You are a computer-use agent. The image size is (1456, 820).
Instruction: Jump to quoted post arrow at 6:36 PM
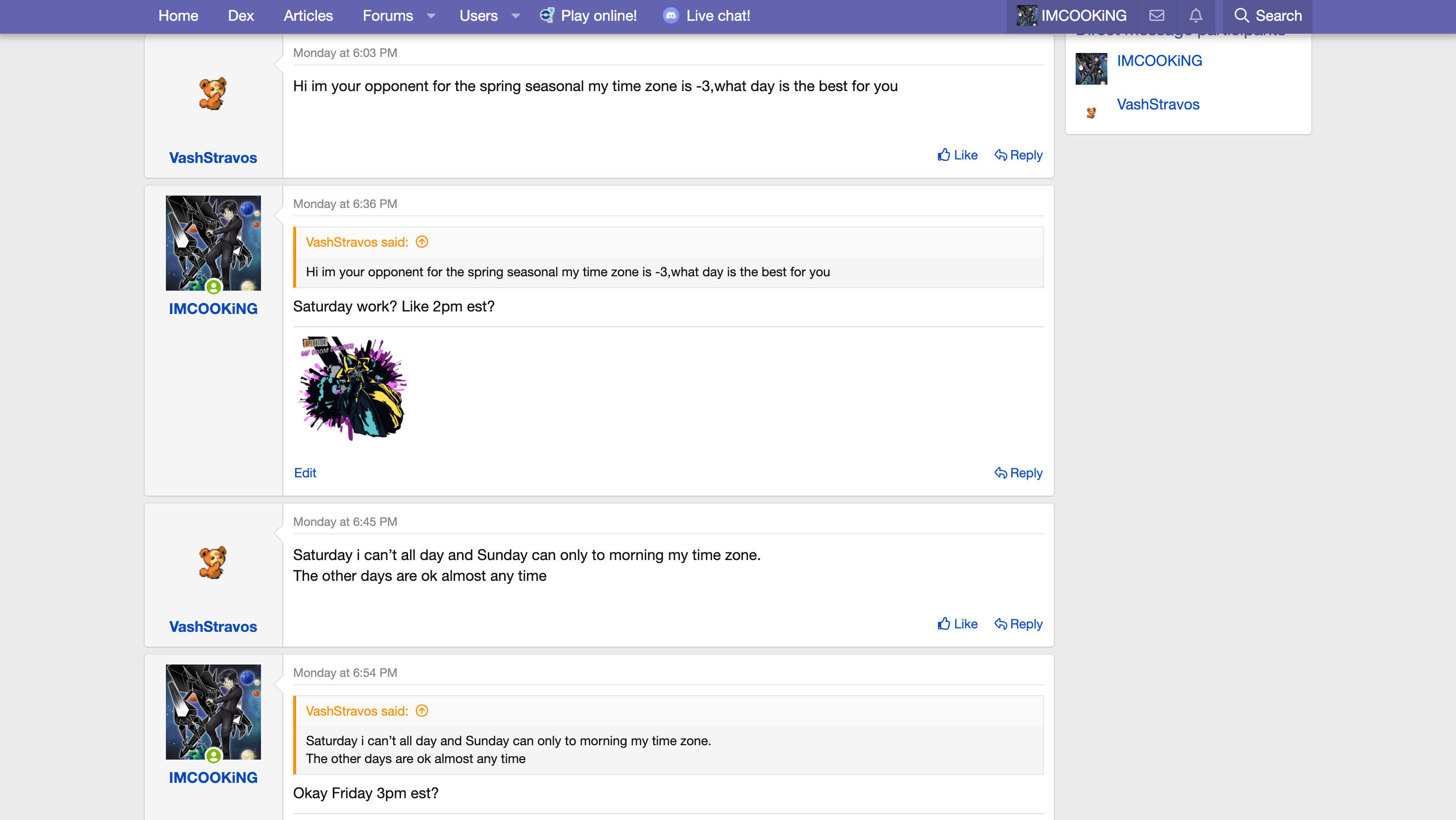[421, 242]
